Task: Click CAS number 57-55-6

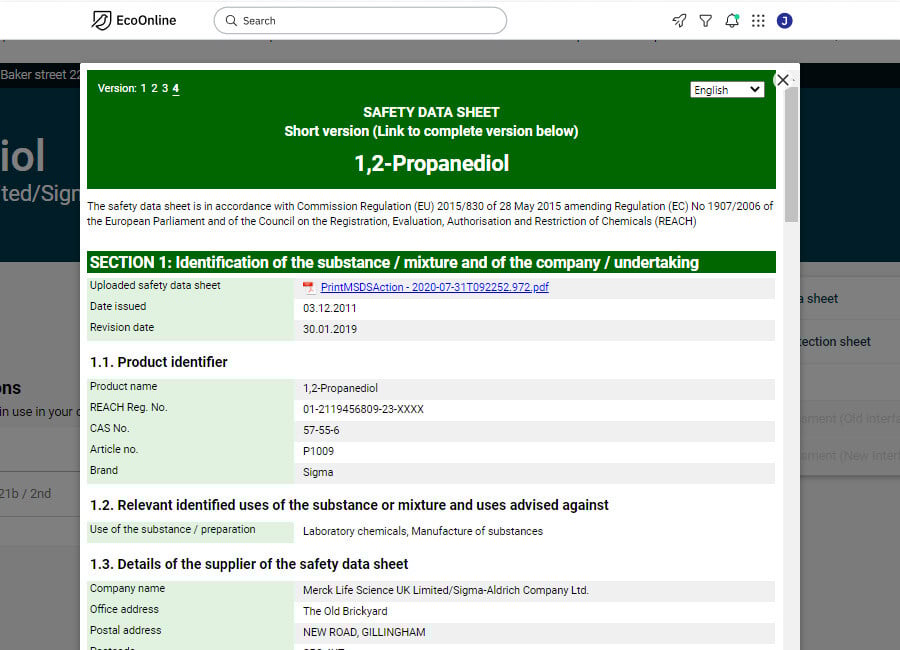Action: pos(321,430)
